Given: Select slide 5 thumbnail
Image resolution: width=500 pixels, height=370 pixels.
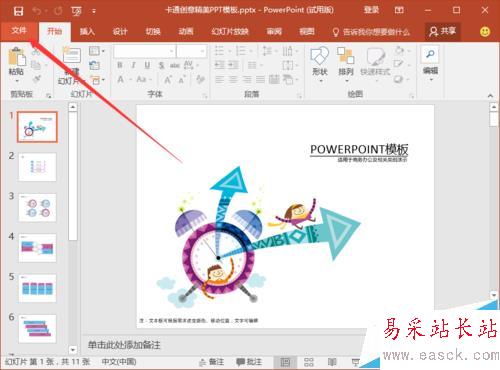Looking at the screenshot, I should [x=37, y=288].
